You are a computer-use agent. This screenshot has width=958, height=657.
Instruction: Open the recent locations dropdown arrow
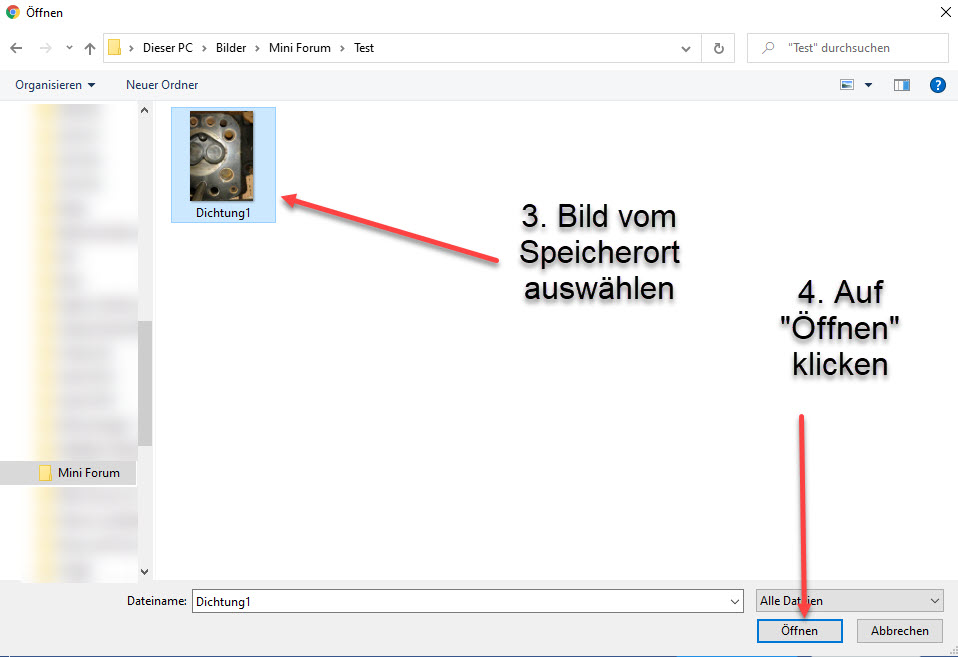pyautogui.click(x=69, y=48)
